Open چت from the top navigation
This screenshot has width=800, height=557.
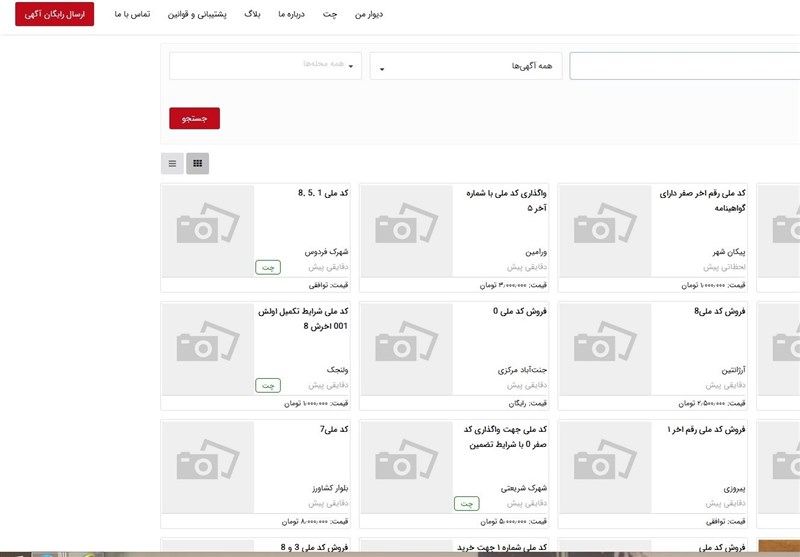tap(330, 15)
